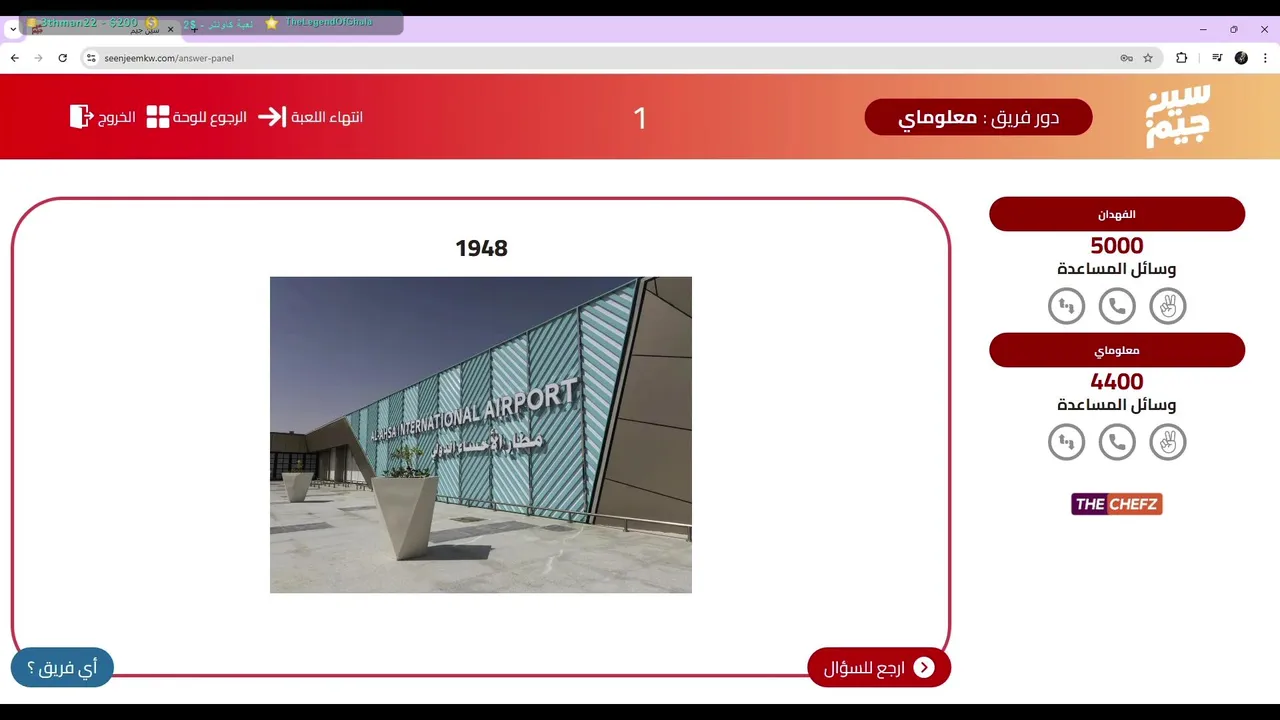Click THE CHEFZ sponsor logo
Image resolution: width=1280 pixels, height=720 pixels.
tap(1117, 504)
